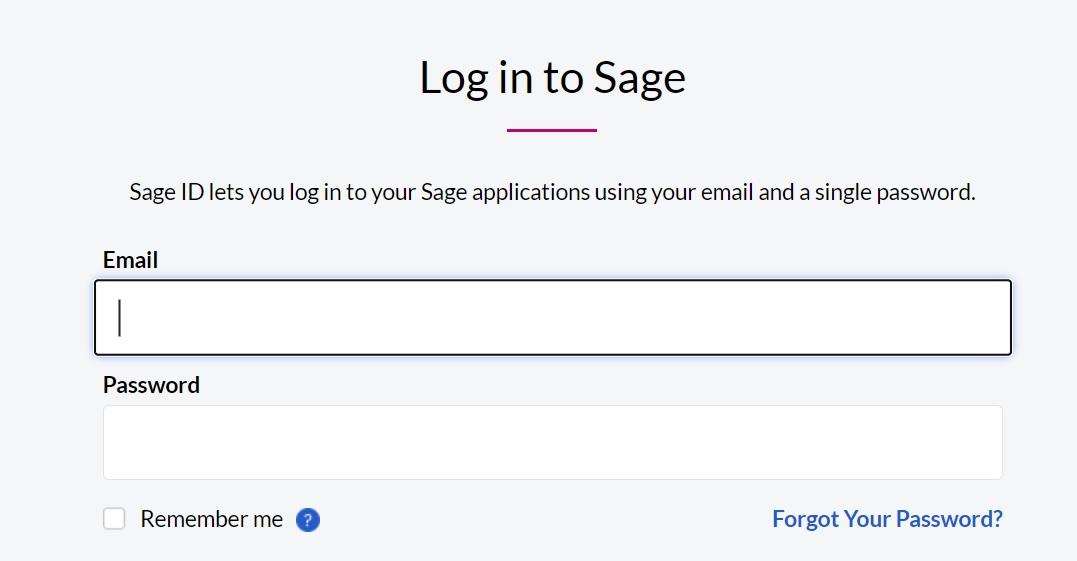Click the Remember me label text
Viewport: 1077px width, 561px height.
coord(212,520)
